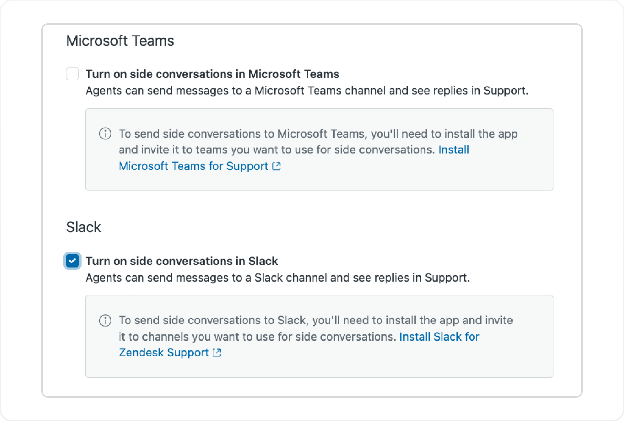The height and width of the screenshot is (421, 624).
Task: Click external link icon after Microsoft Teams link
Action: [276, 166]
